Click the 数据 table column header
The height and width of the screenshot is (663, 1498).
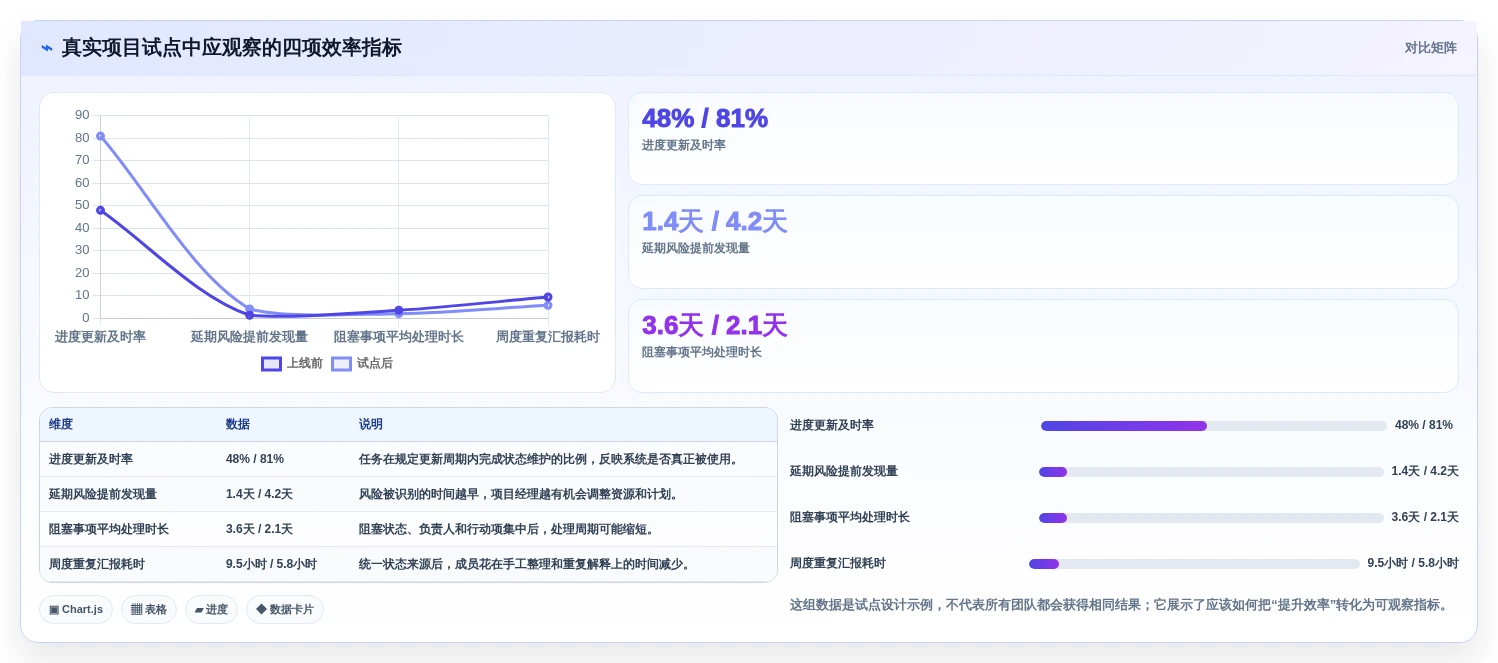[x=238, y=424]
